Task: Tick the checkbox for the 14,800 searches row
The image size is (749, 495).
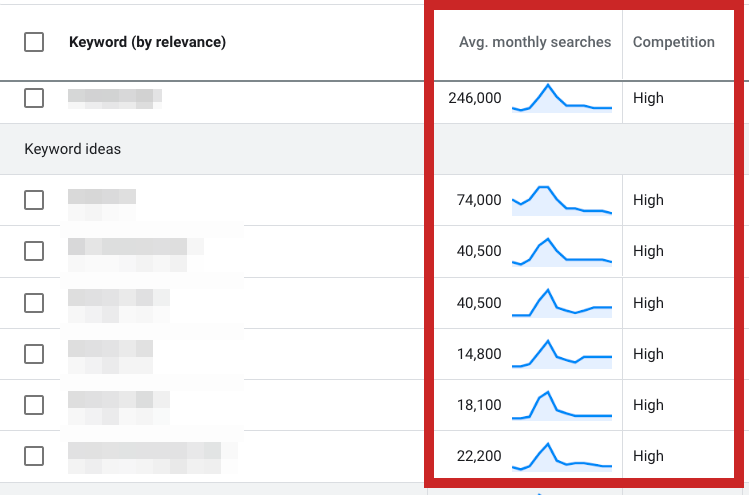Action: pos(34,354)
